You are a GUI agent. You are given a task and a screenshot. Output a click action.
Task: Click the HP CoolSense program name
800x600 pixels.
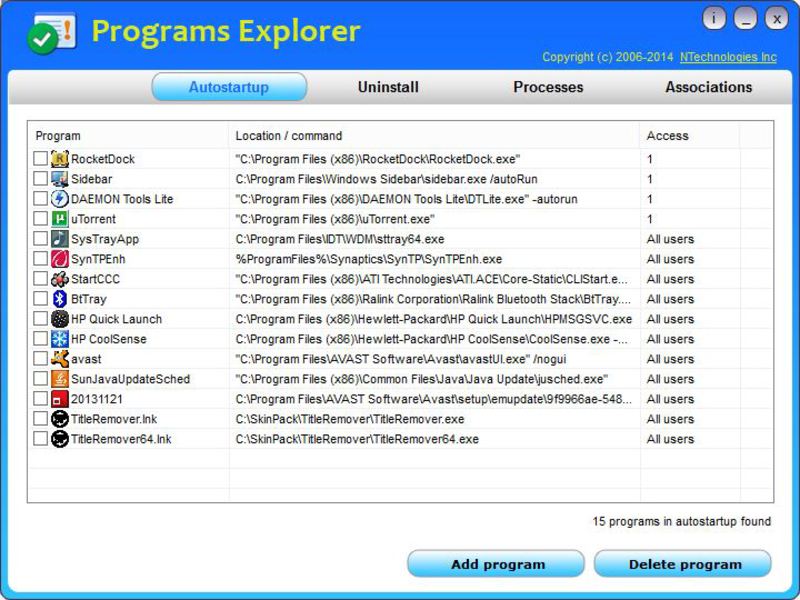109,339
